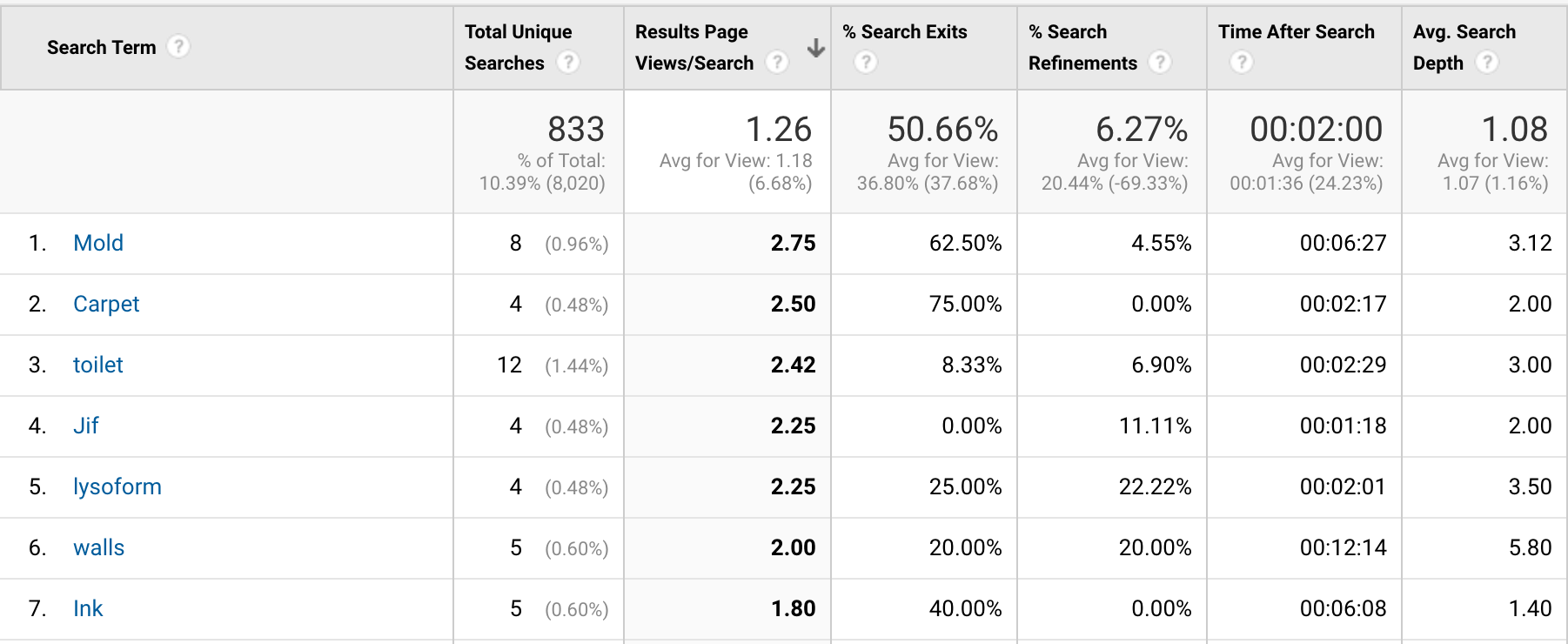
Task: Open help for Results Page Views/Search
Action: [777, 63]
